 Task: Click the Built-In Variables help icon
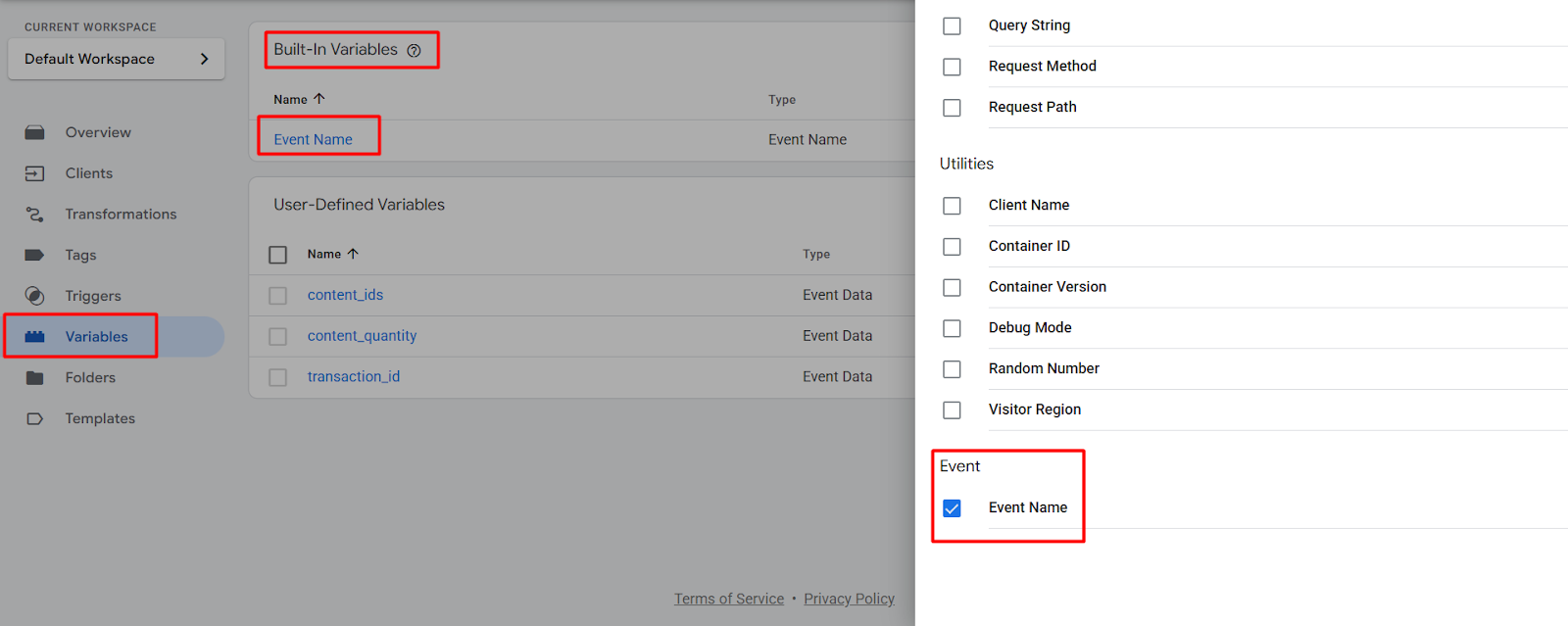(x=415, y=51)
